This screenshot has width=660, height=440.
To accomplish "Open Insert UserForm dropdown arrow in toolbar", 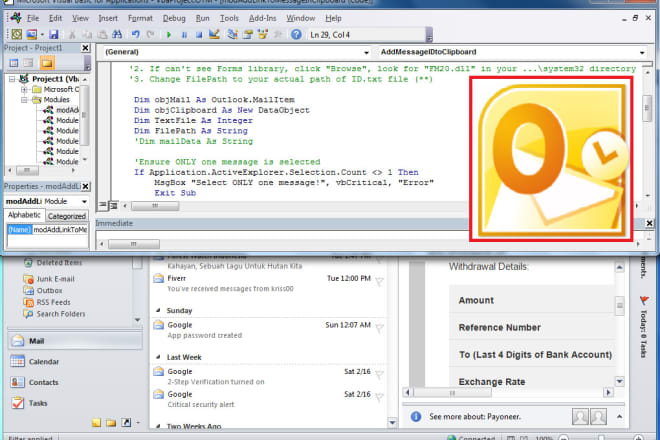I will 42,35.
